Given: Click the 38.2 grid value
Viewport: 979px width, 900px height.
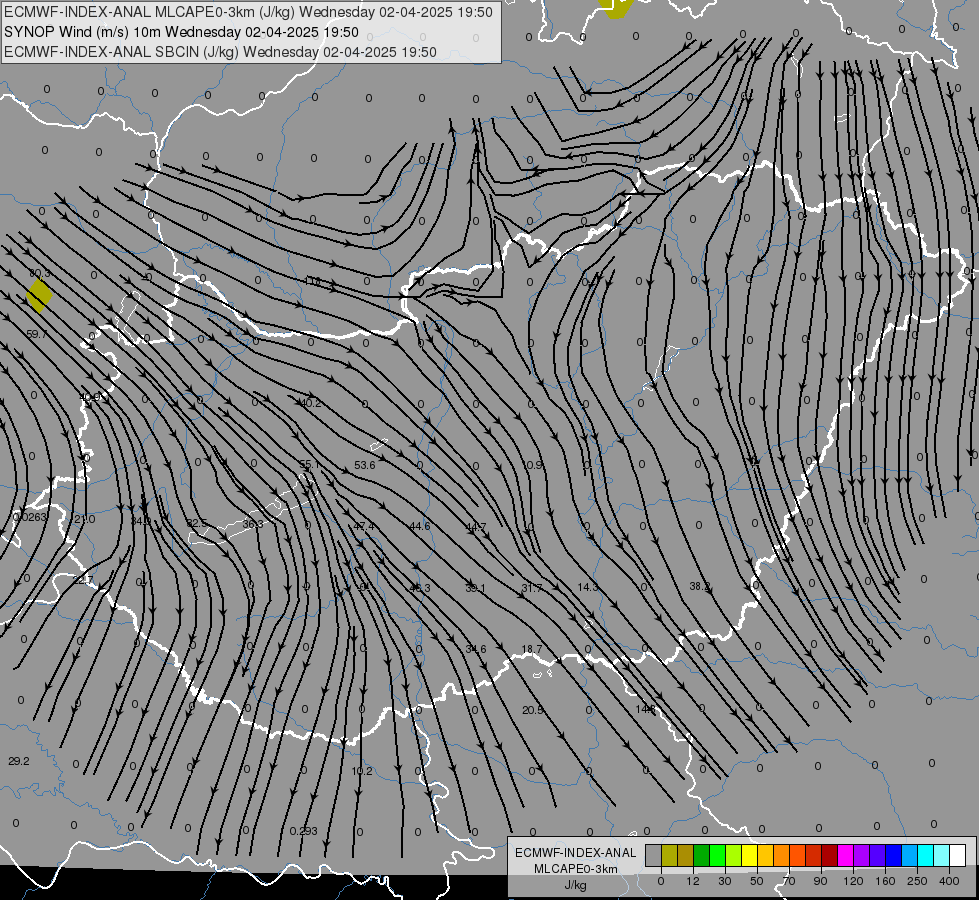Looking at the screenshot, I should [700, 586].
